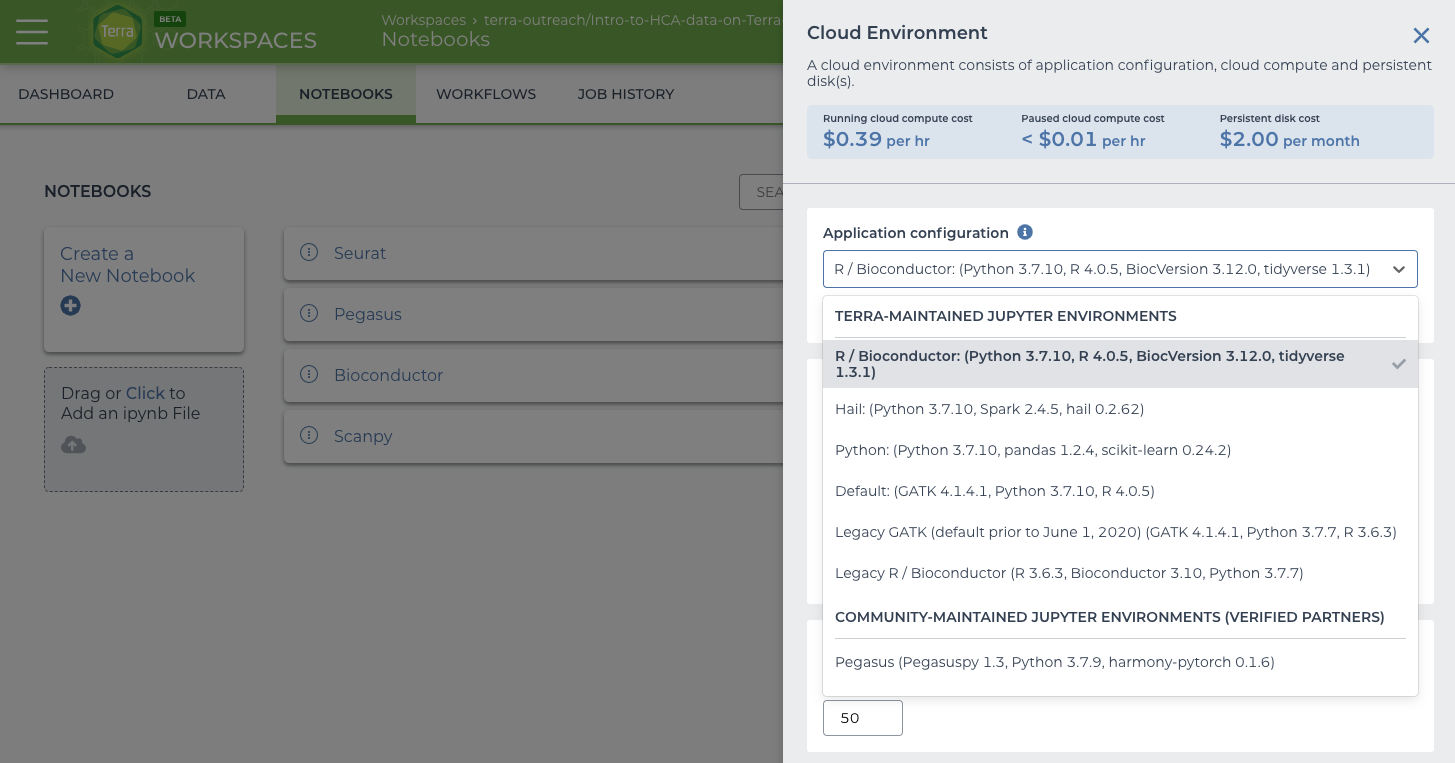Open the hamburger navigation menu

[32, 32]
